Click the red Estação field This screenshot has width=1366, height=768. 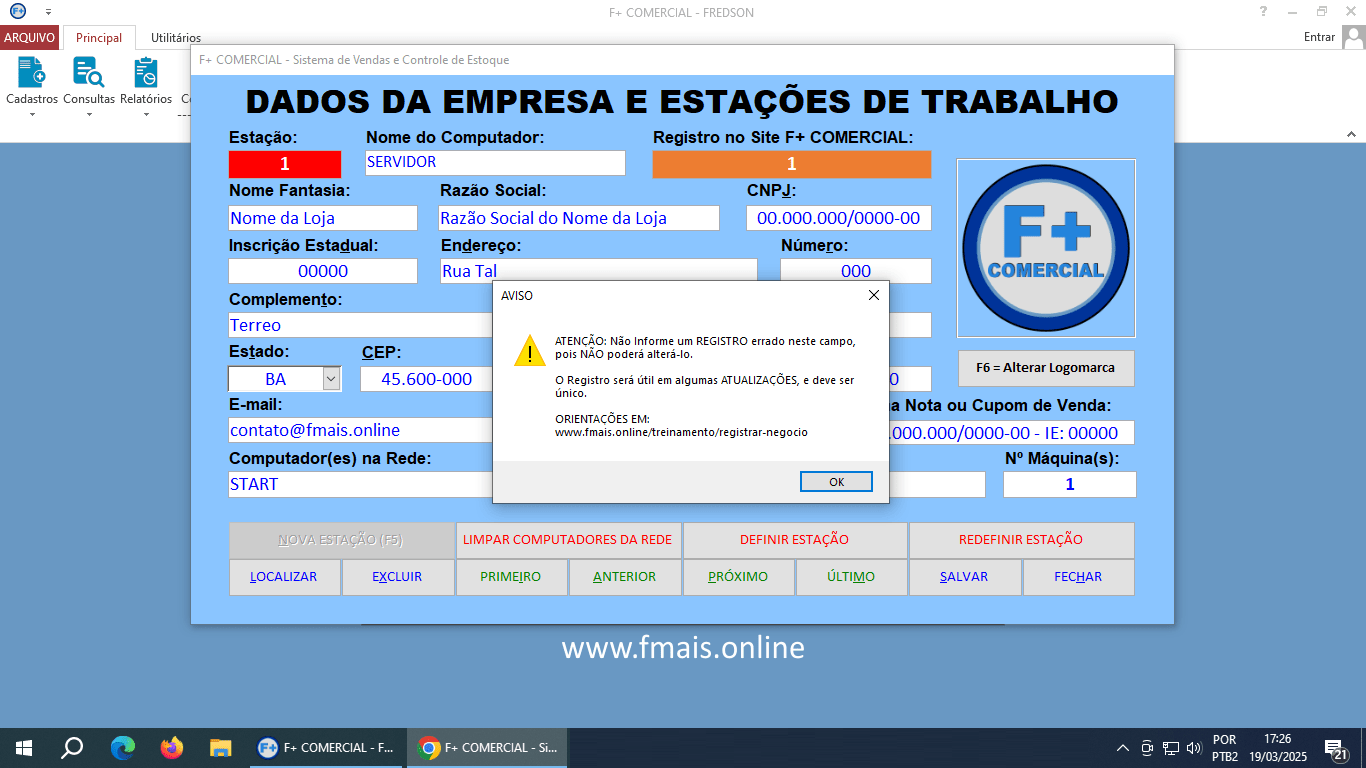285,164
